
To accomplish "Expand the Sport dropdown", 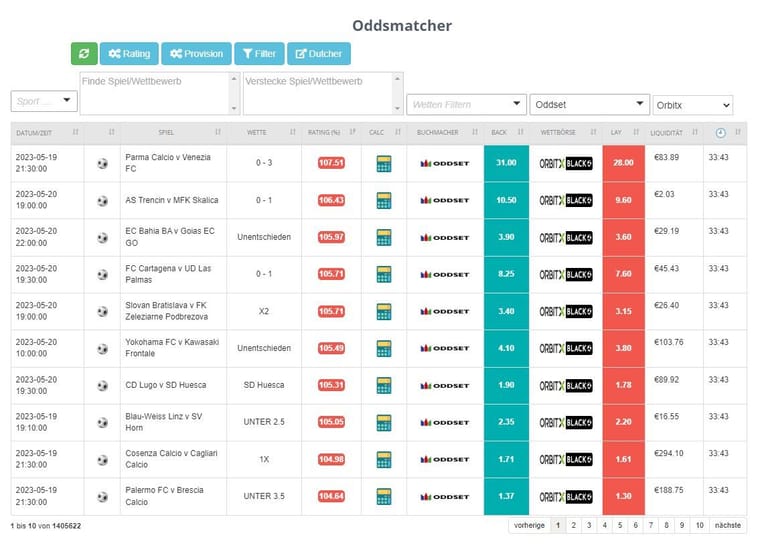I will point(44,101).
